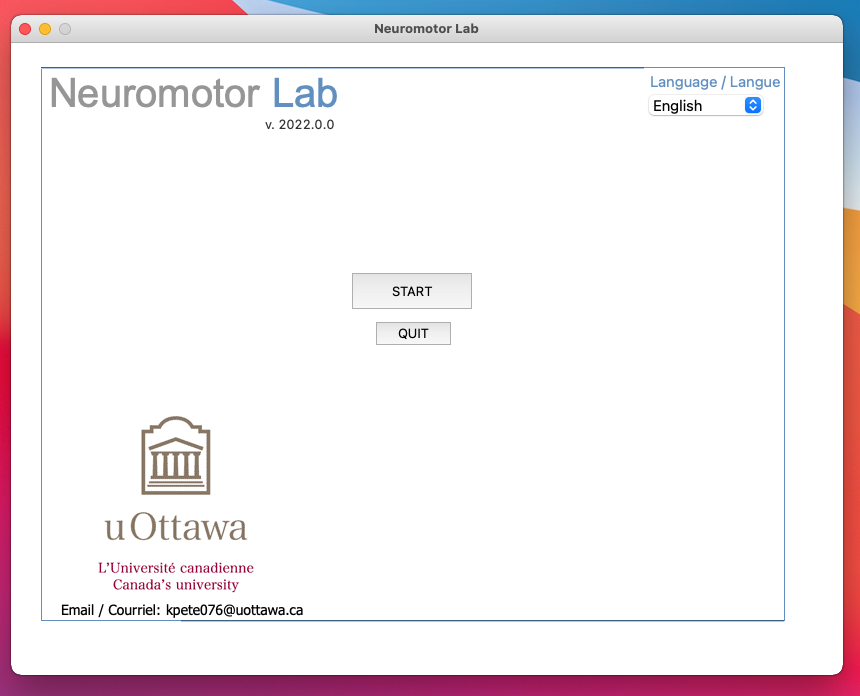Image resolution: width=860 pixels, height=696 pixels.
Task: Minimize the Neuromotor Lab window
Action: click(x=45, y=29)
